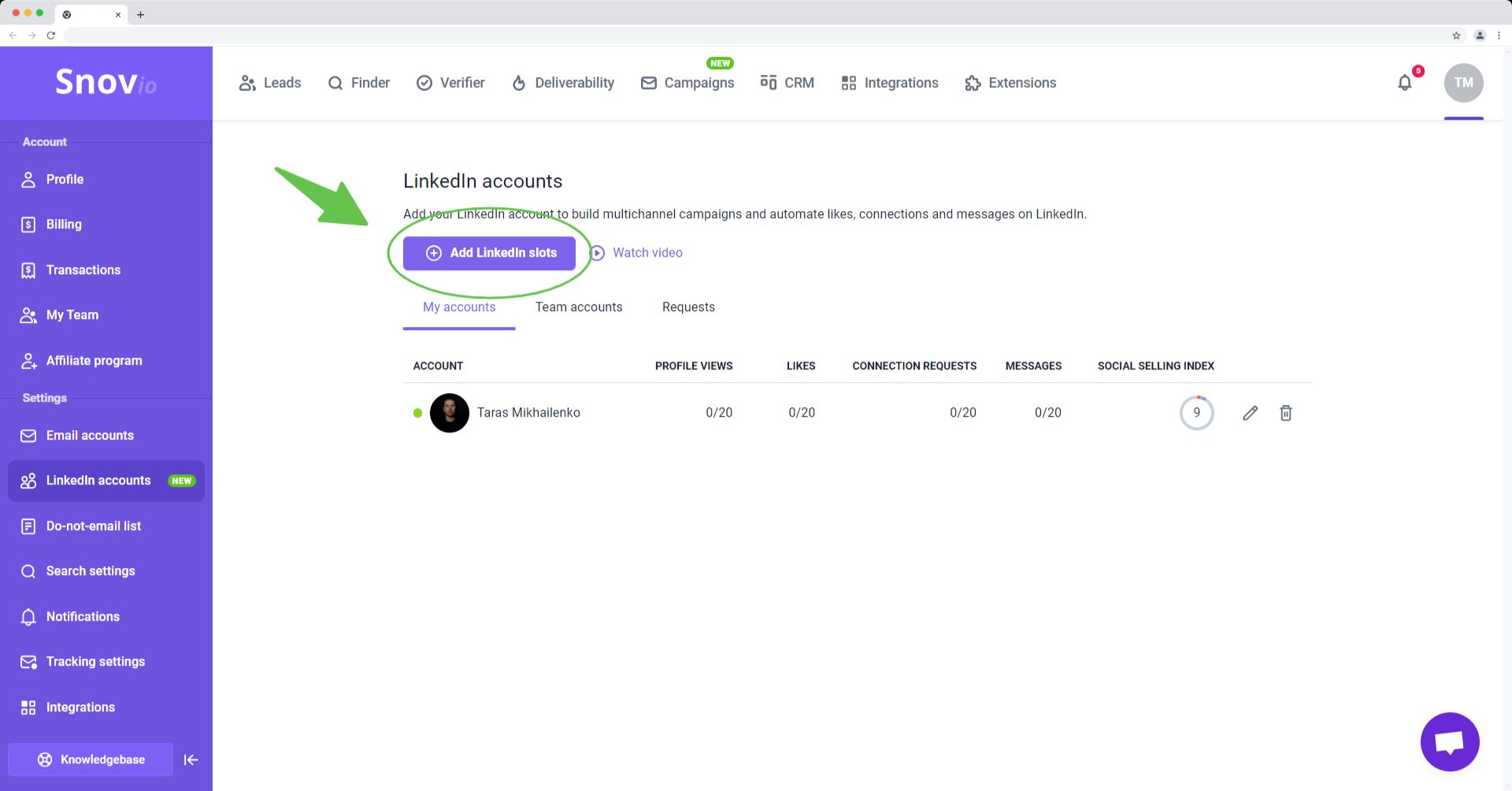The width and height of the screenshot is (1512, 791).
Task: Go to Campaigns in the top navigation
Action: [x=687, y=83]
